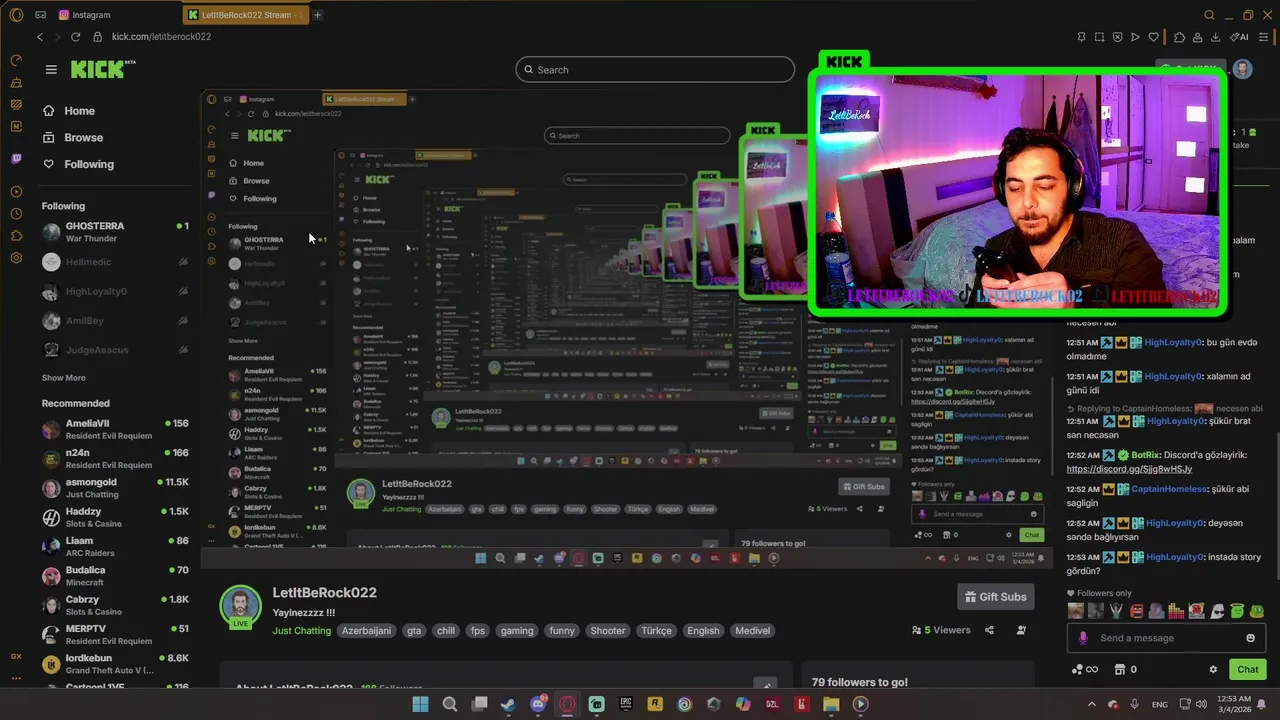Click the user icon next to the share icon
The width and height of the screenshot is (1280, 720).
(x=1021, y=630)
